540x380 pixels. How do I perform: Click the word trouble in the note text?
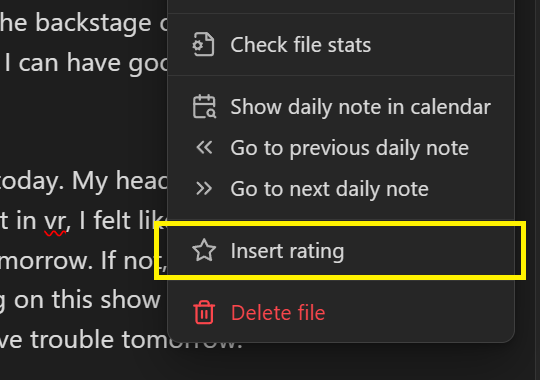pos(72,339)
